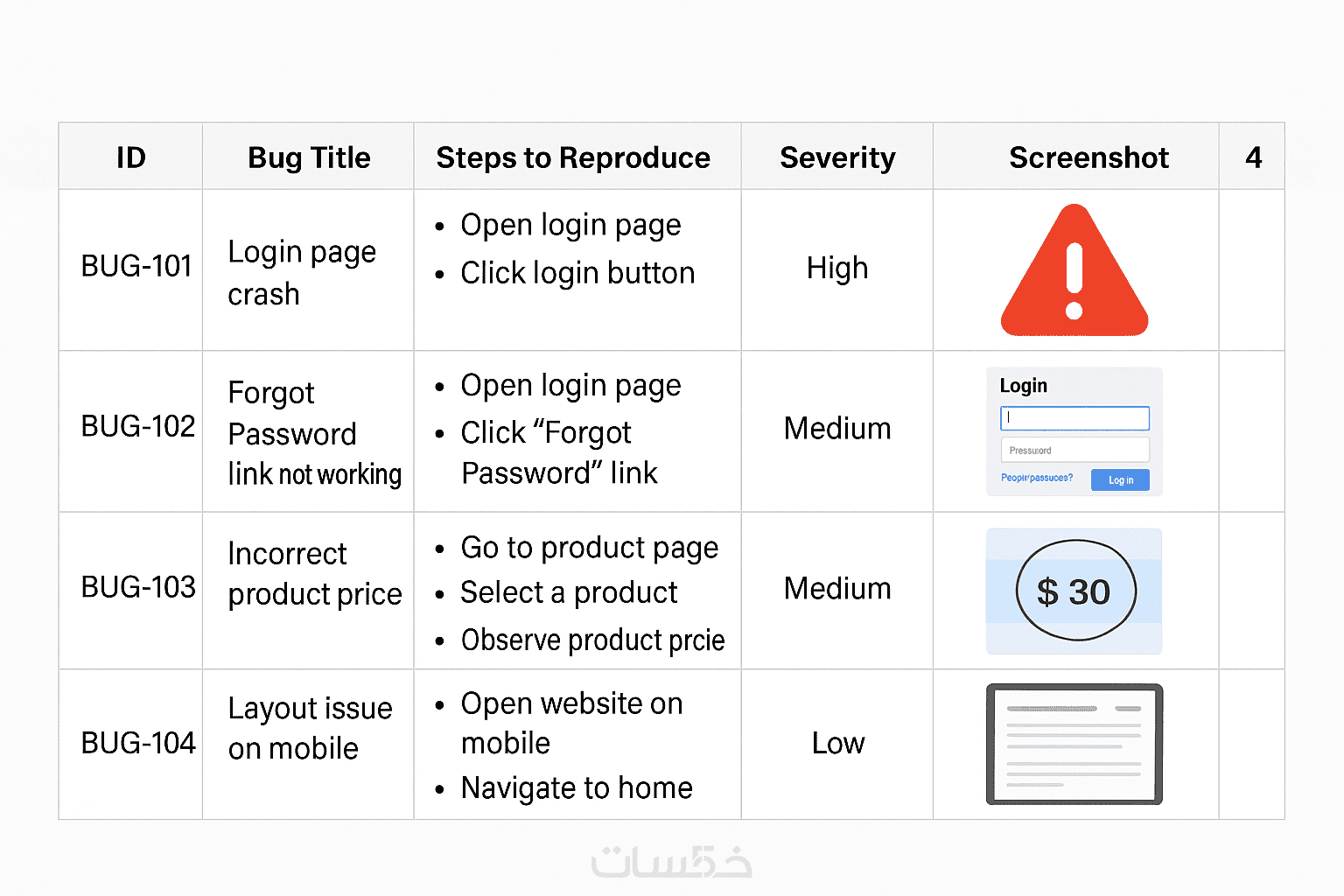
Task: Select the BUG-102 ID cell
Action: point(137,426)
